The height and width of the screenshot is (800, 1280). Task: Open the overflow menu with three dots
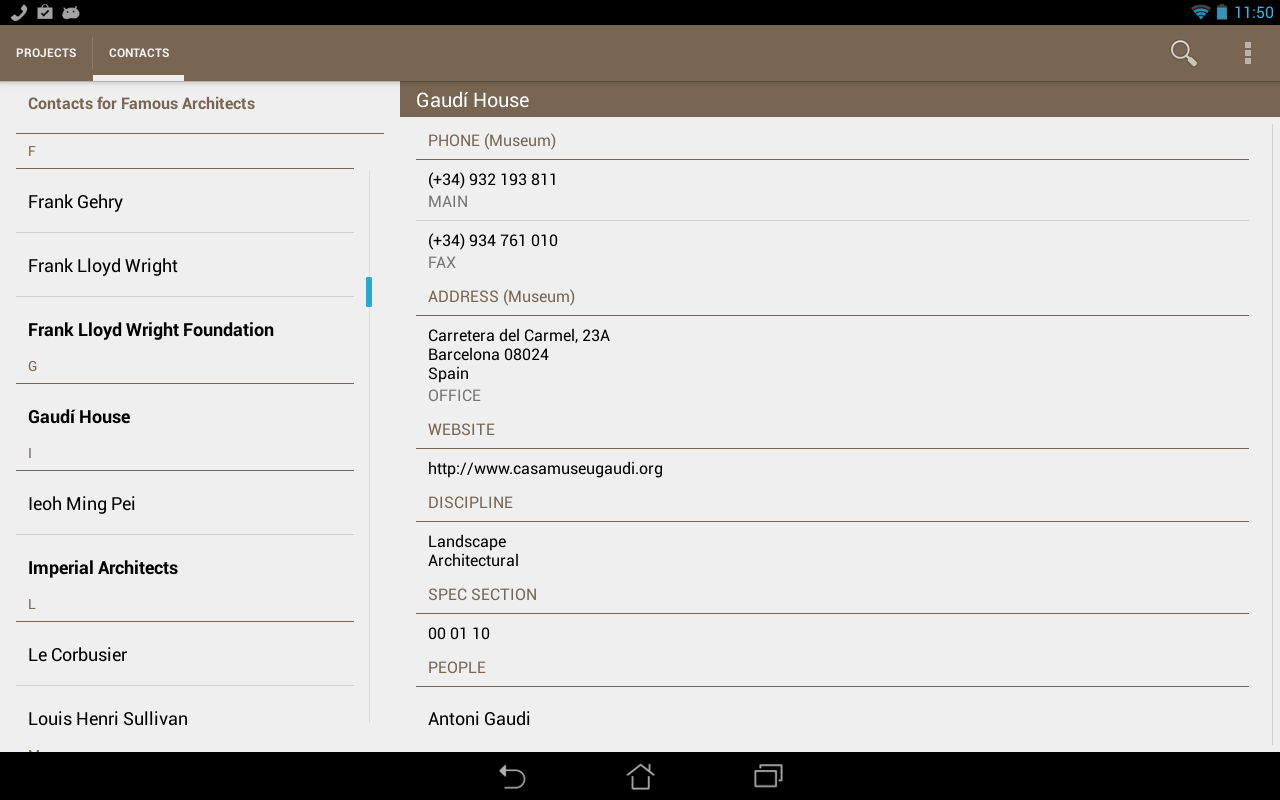(1247, 53)
